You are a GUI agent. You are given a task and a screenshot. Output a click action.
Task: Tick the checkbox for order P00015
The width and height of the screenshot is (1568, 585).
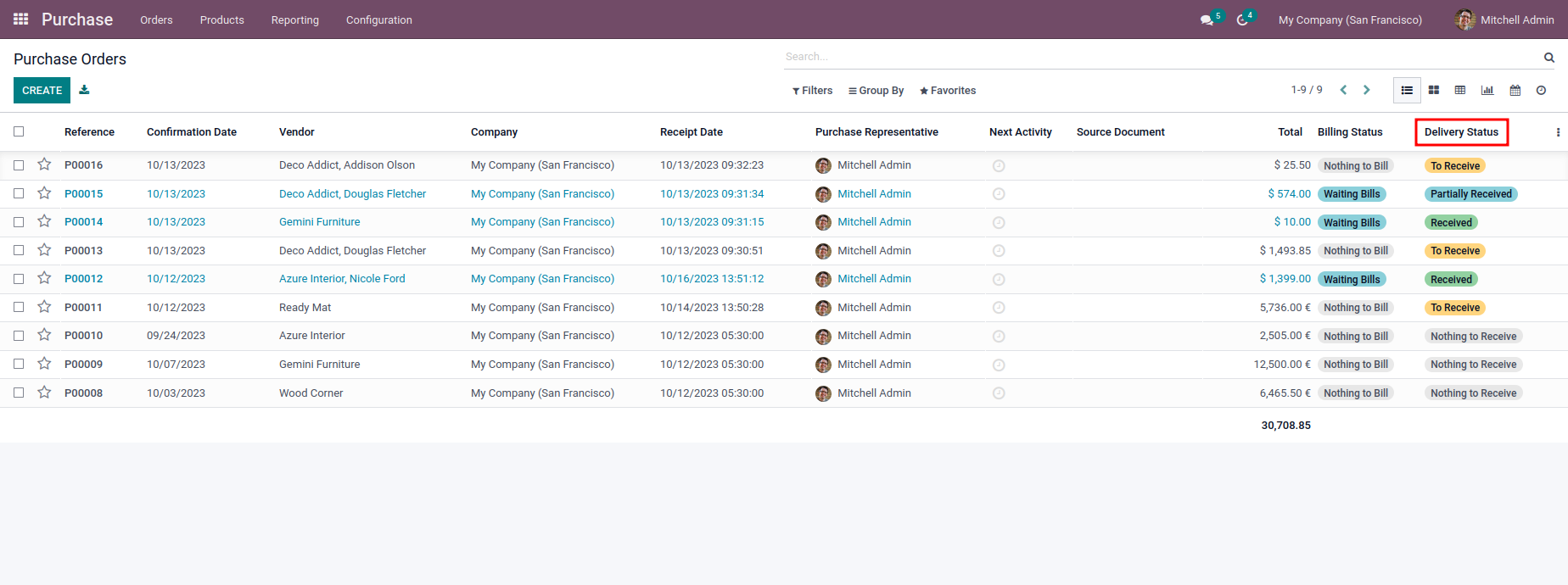tap(19, 193)
